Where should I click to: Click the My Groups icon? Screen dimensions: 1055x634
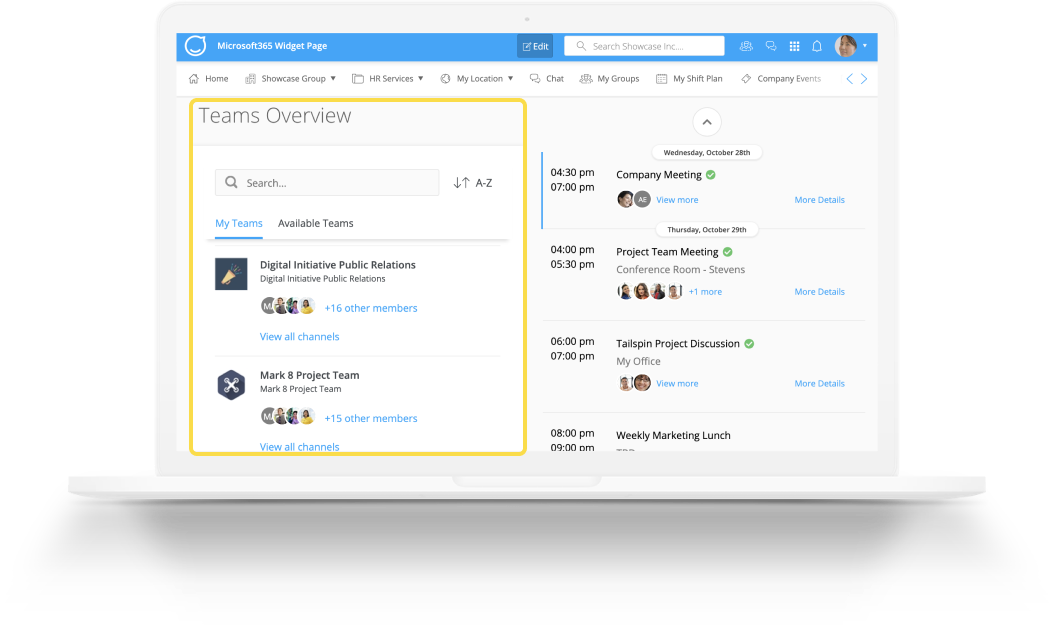pos(585,78)
